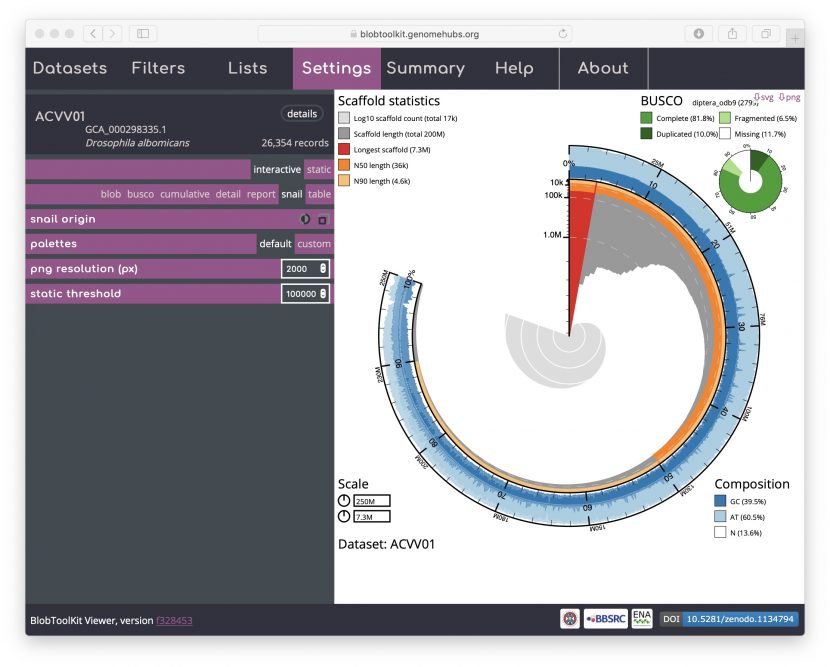Toggle the Missing BUSCO category swatch
Screen dimensions: 830x667
(724, 133)
